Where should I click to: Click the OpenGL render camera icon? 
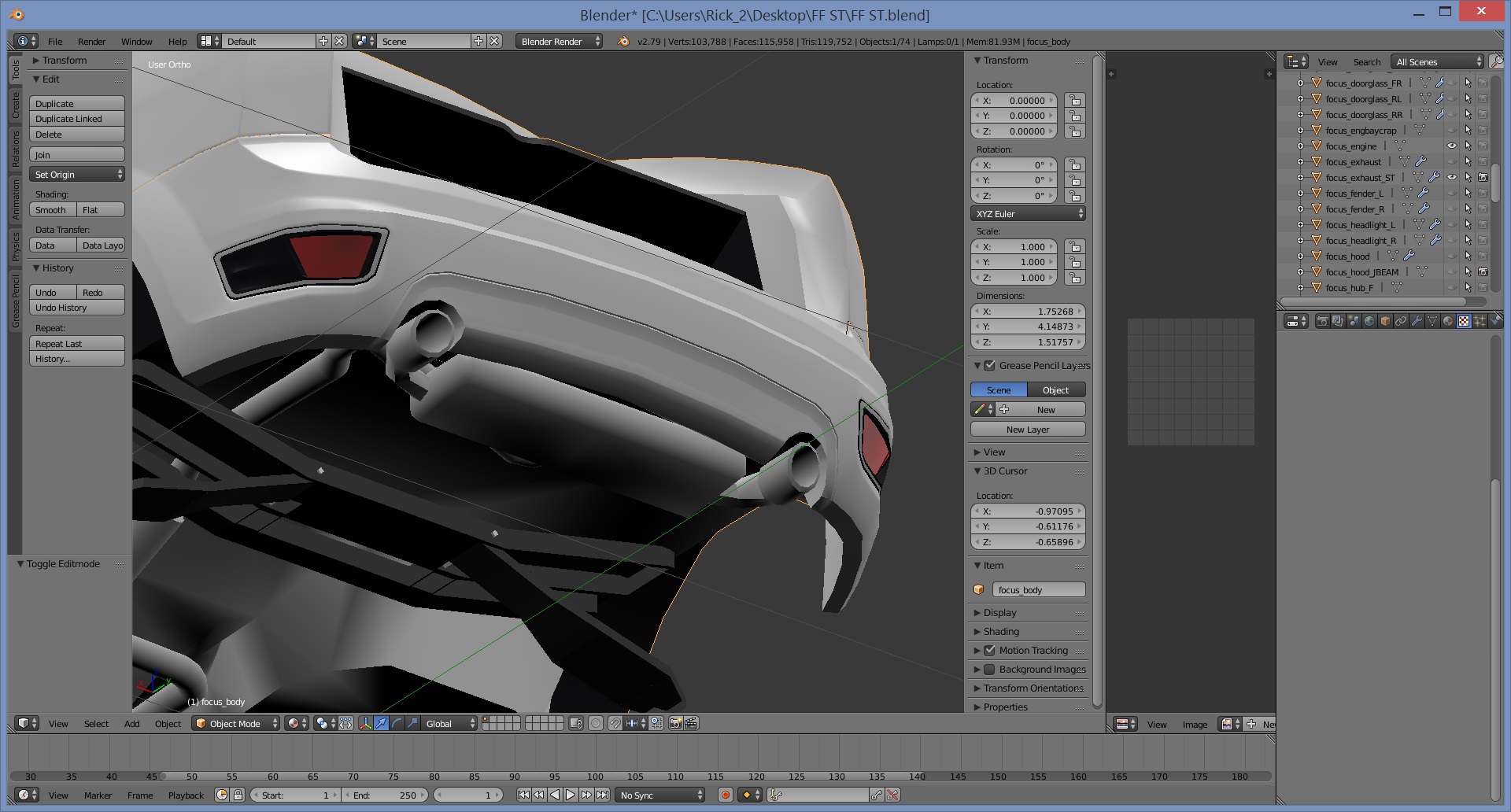675,724
